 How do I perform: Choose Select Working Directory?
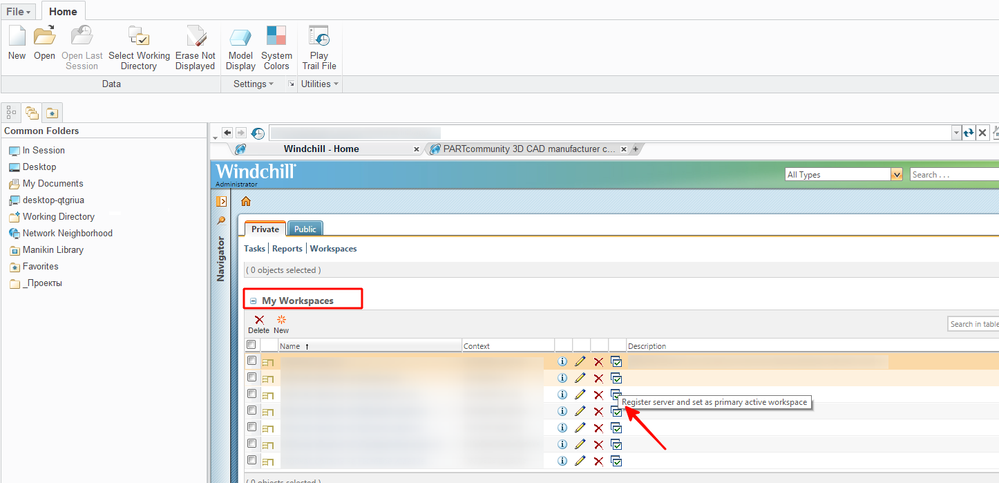pyautogui.click(x=139, y=48)
